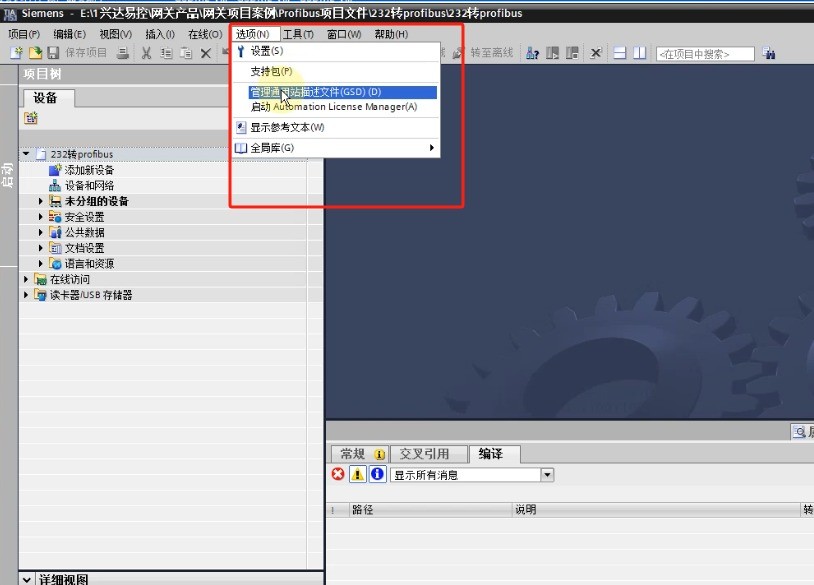Click the 启动 vertical side tab
814x585 pixels.
7,175
